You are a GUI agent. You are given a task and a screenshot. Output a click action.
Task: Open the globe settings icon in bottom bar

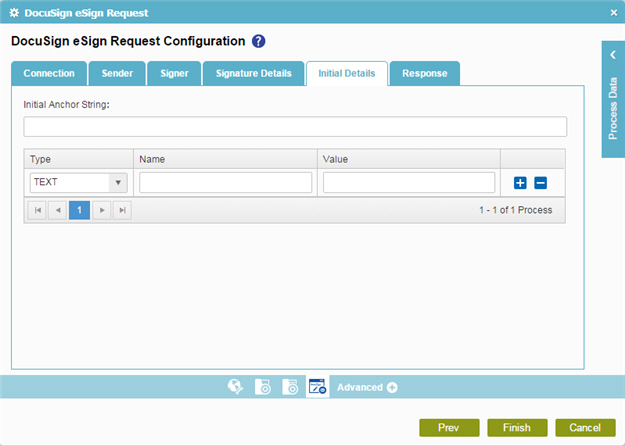[236, 387]
